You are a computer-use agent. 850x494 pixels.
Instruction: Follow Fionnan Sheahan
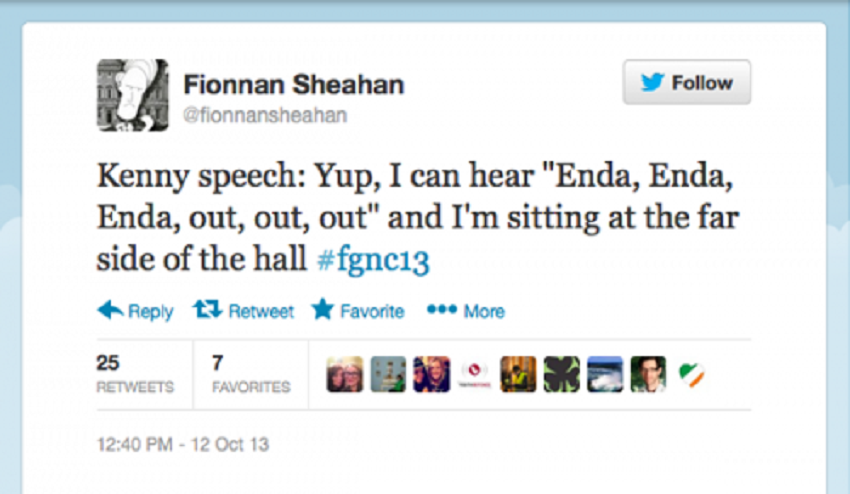(687, 82)
